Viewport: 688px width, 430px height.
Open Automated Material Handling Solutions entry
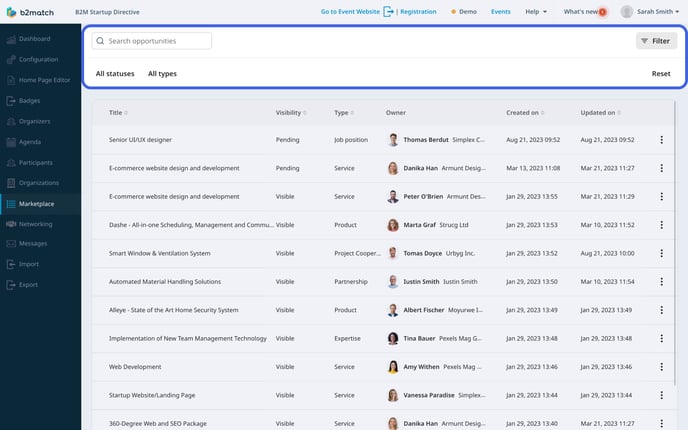pyautogui.click(x=165, y=282)
